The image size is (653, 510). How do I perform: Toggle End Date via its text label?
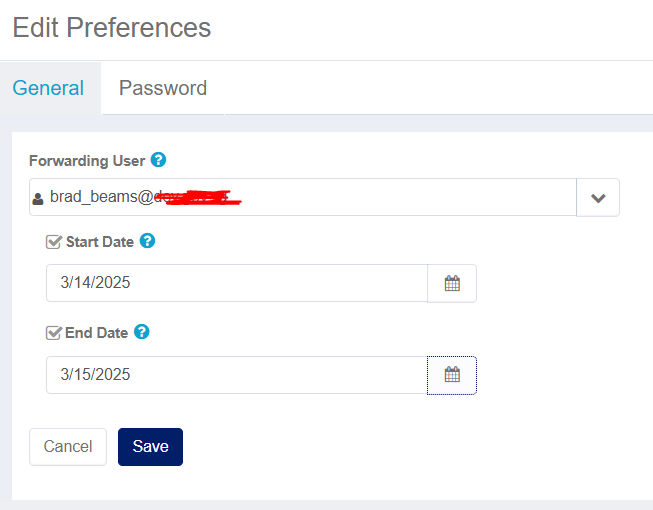pos(97,333)
